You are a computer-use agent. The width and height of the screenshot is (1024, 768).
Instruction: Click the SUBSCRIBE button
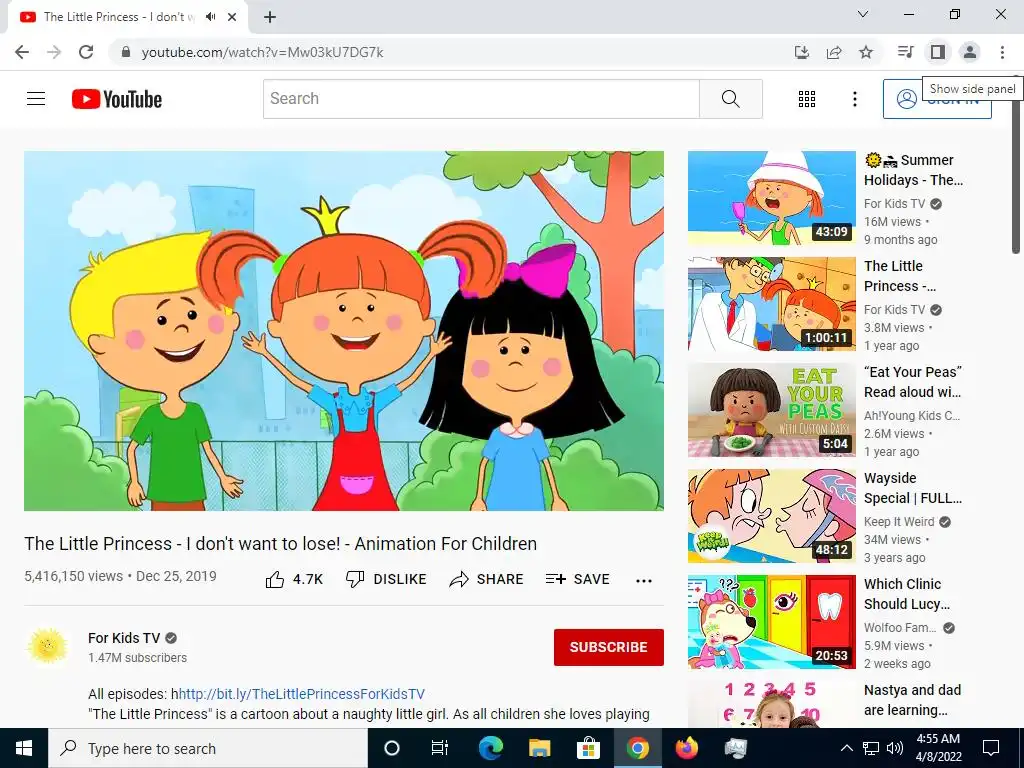click(x=609, y=647)
